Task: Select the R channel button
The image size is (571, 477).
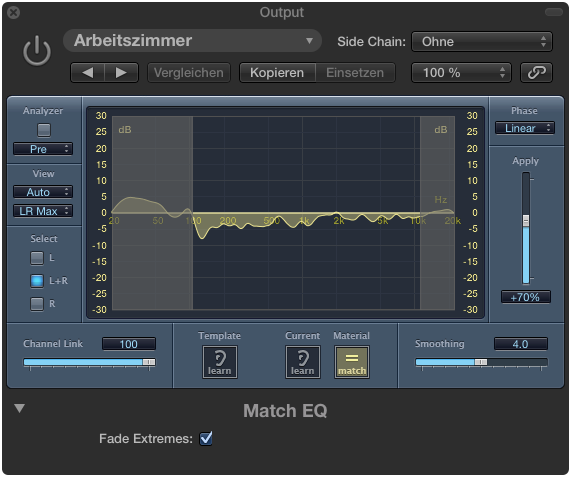Action: click(37, 304)
